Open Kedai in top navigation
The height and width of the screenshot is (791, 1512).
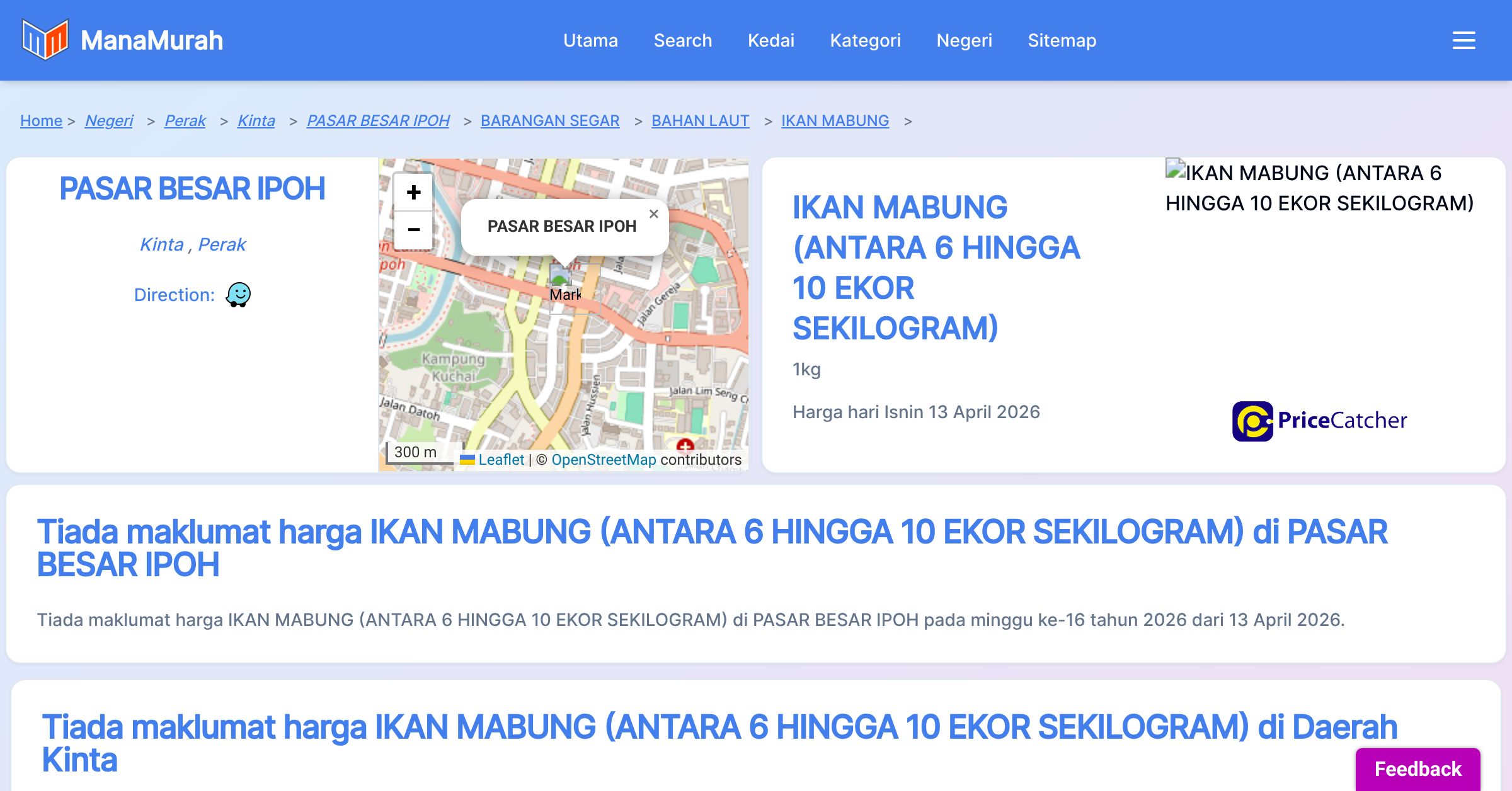[x=770, y=40]
